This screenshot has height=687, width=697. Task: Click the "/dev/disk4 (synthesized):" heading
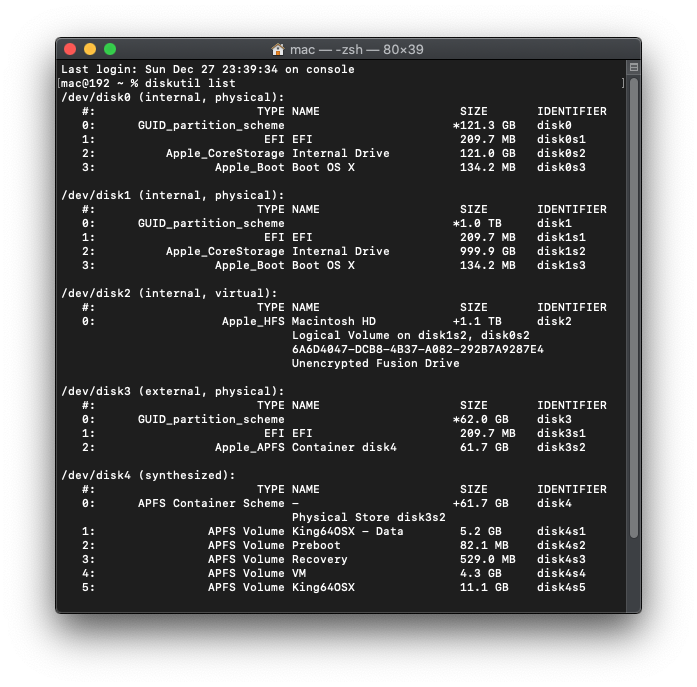[148, 475]
